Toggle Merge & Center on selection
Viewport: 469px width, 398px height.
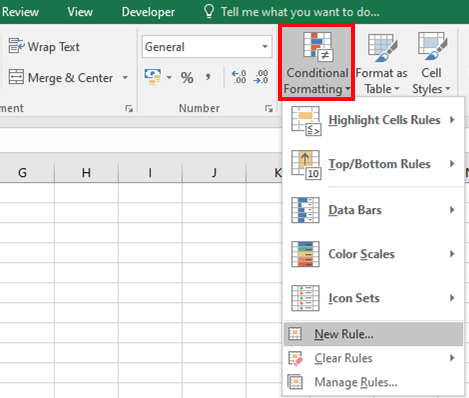click(61, 78)
